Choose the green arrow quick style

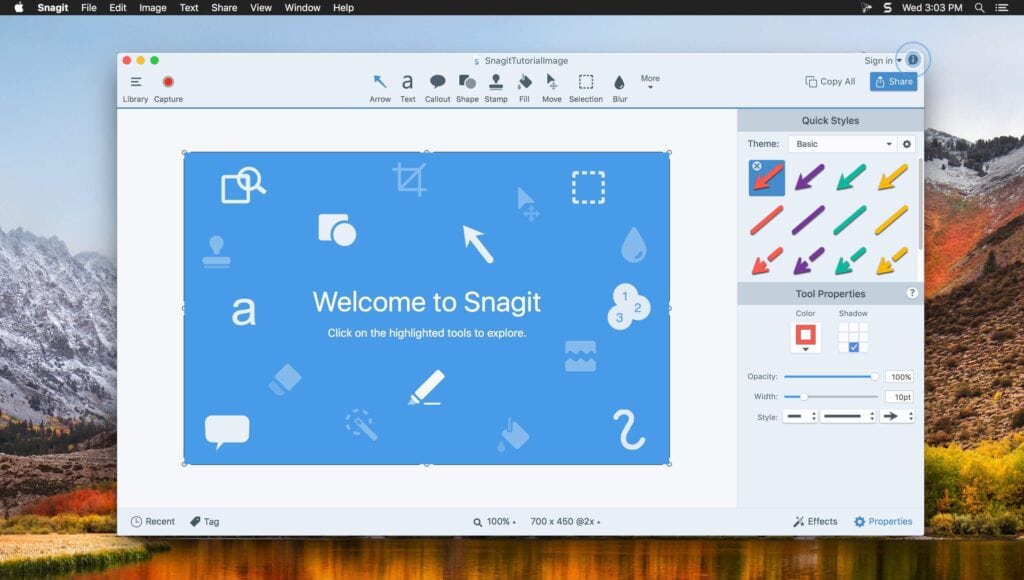(851, 178)
